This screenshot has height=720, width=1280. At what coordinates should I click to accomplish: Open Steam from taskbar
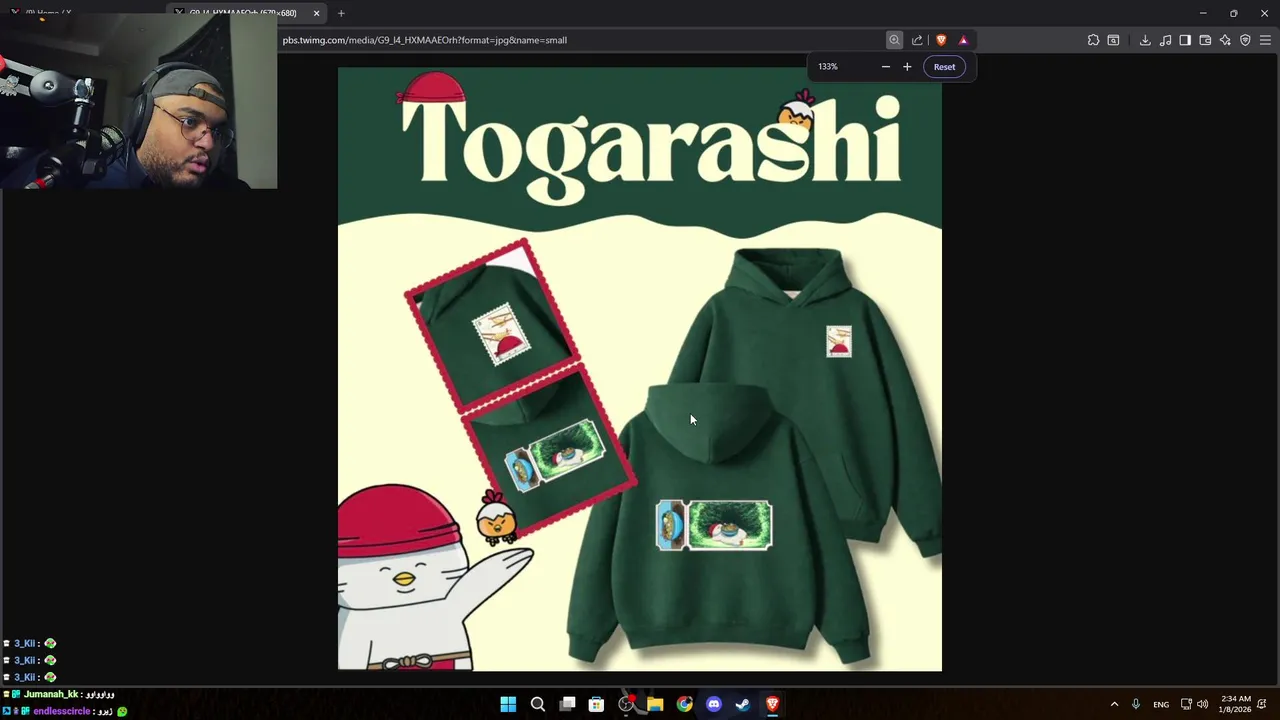click(743, 704)
